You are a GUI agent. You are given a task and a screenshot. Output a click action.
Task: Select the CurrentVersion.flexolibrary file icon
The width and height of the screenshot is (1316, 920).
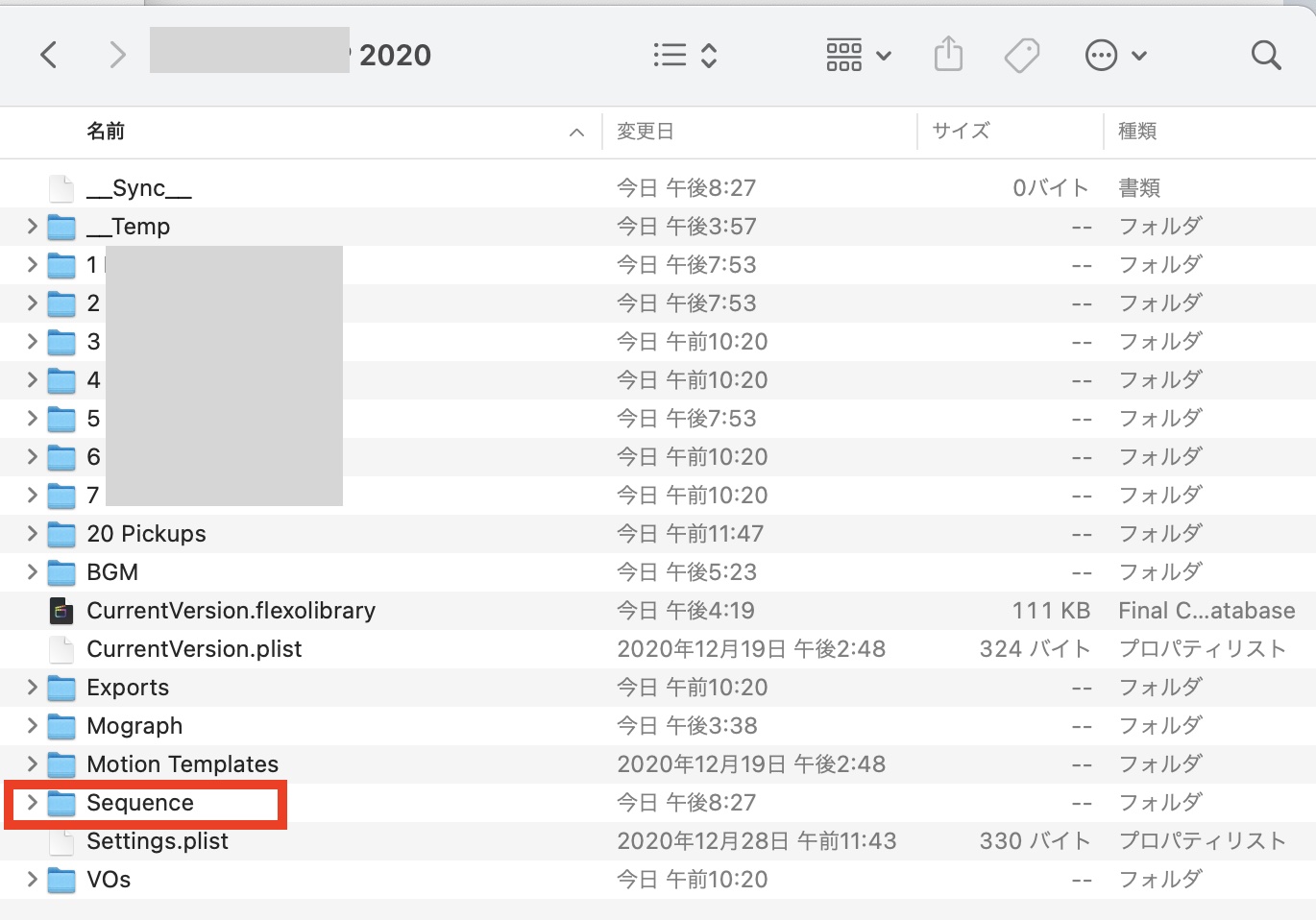tap(61, 611)
